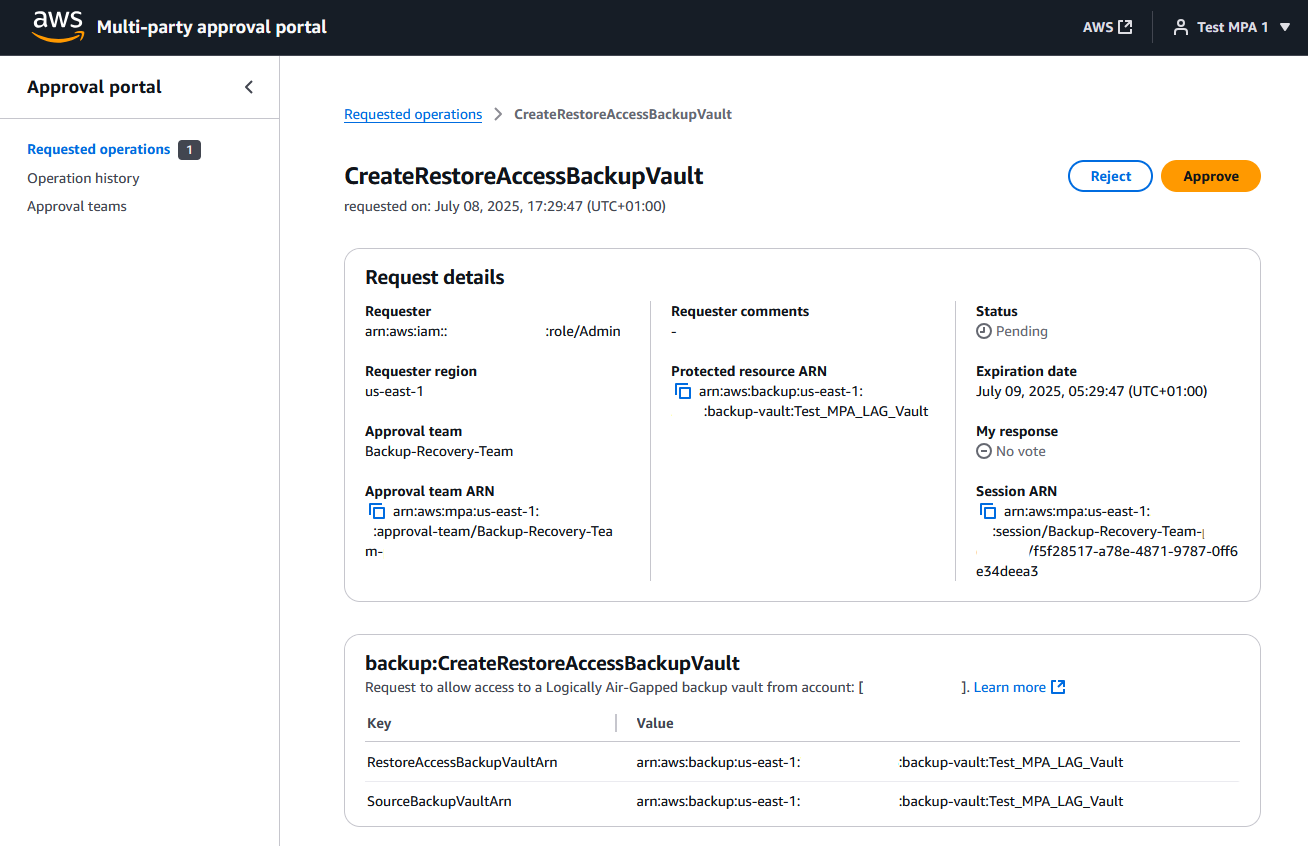This screenshot has width=1308, height=846.
Task: Go to Operation history
Action: [83, 178]
